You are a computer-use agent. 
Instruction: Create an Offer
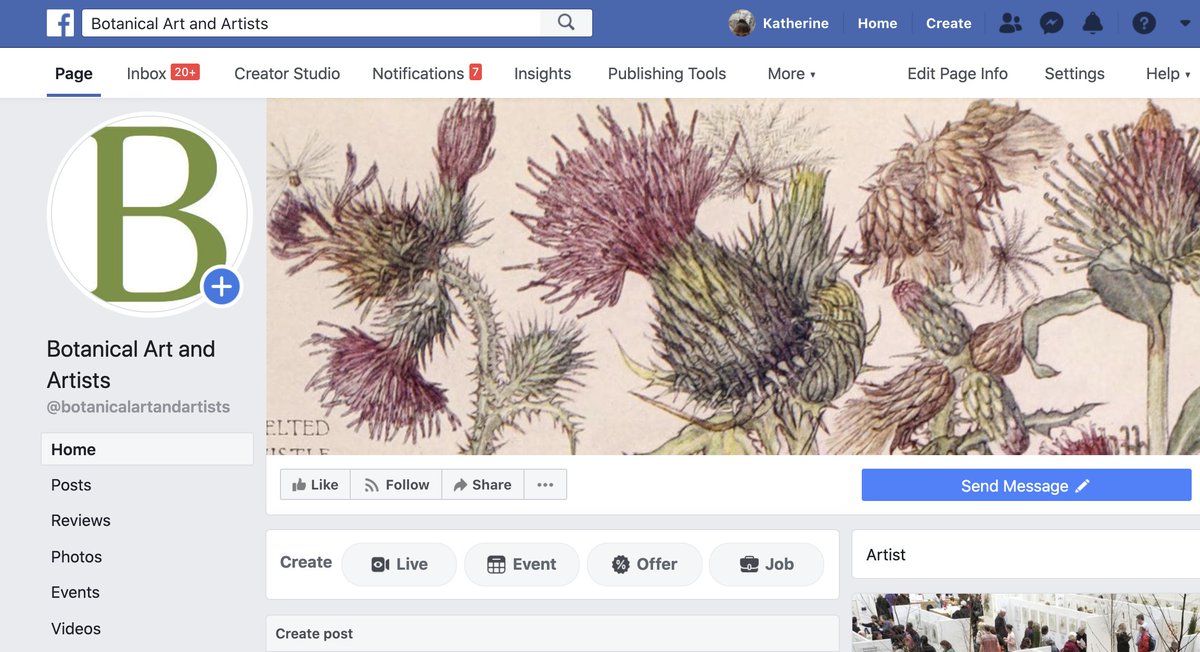coord(645,564)
